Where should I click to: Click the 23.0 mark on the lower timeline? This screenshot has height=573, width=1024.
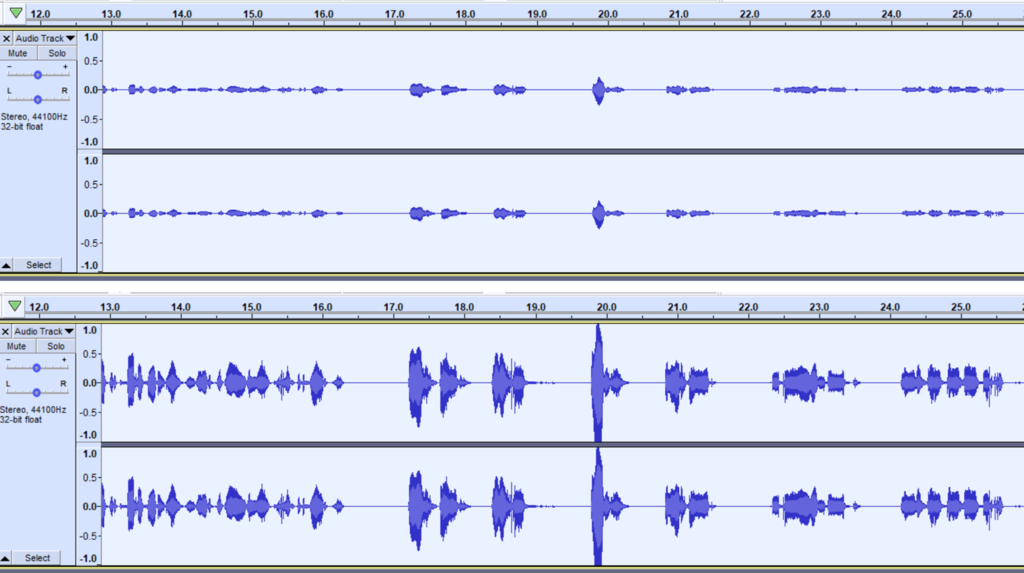[819, 307]
